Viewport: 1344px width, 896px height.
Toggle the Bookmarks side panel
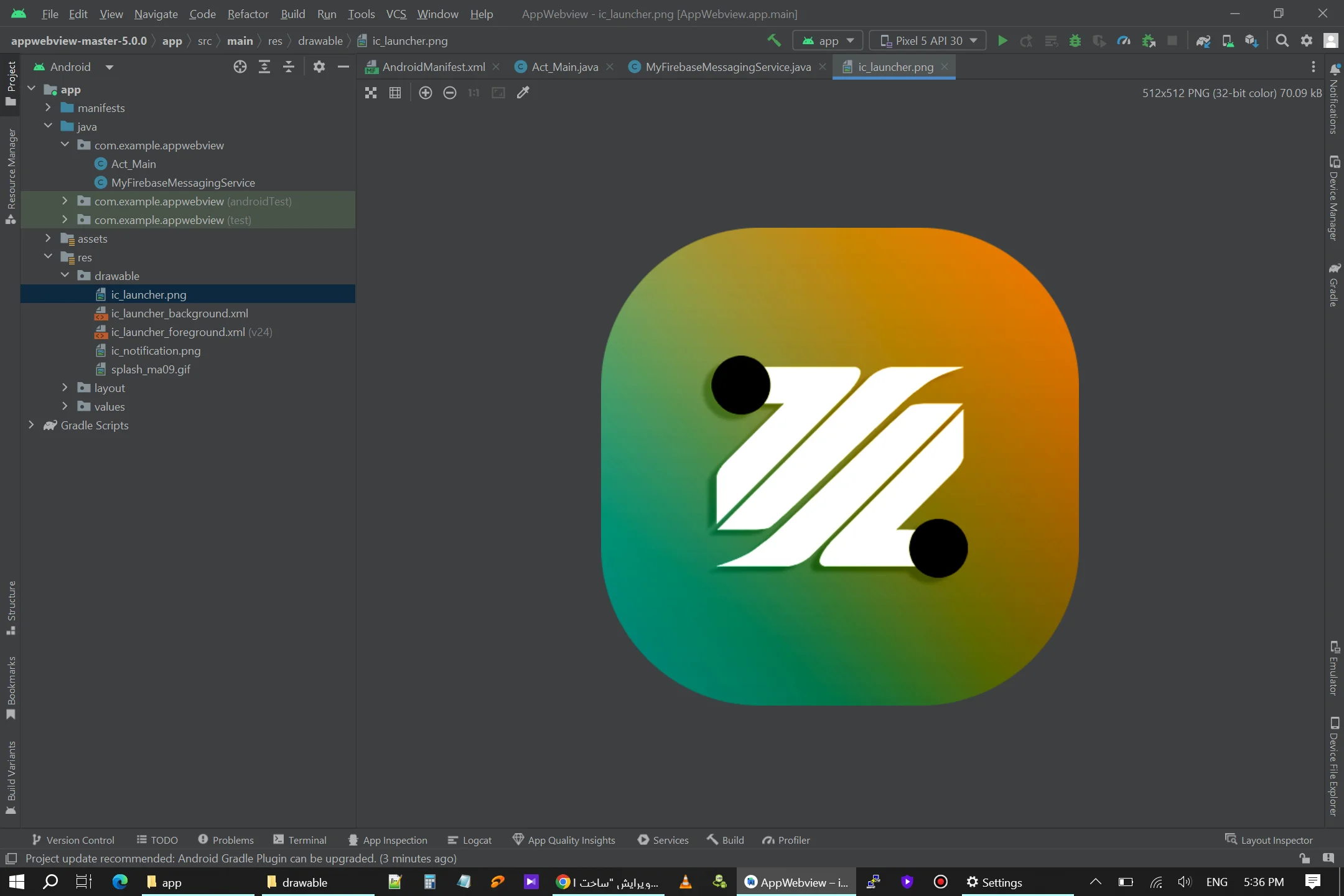point(11,688)
